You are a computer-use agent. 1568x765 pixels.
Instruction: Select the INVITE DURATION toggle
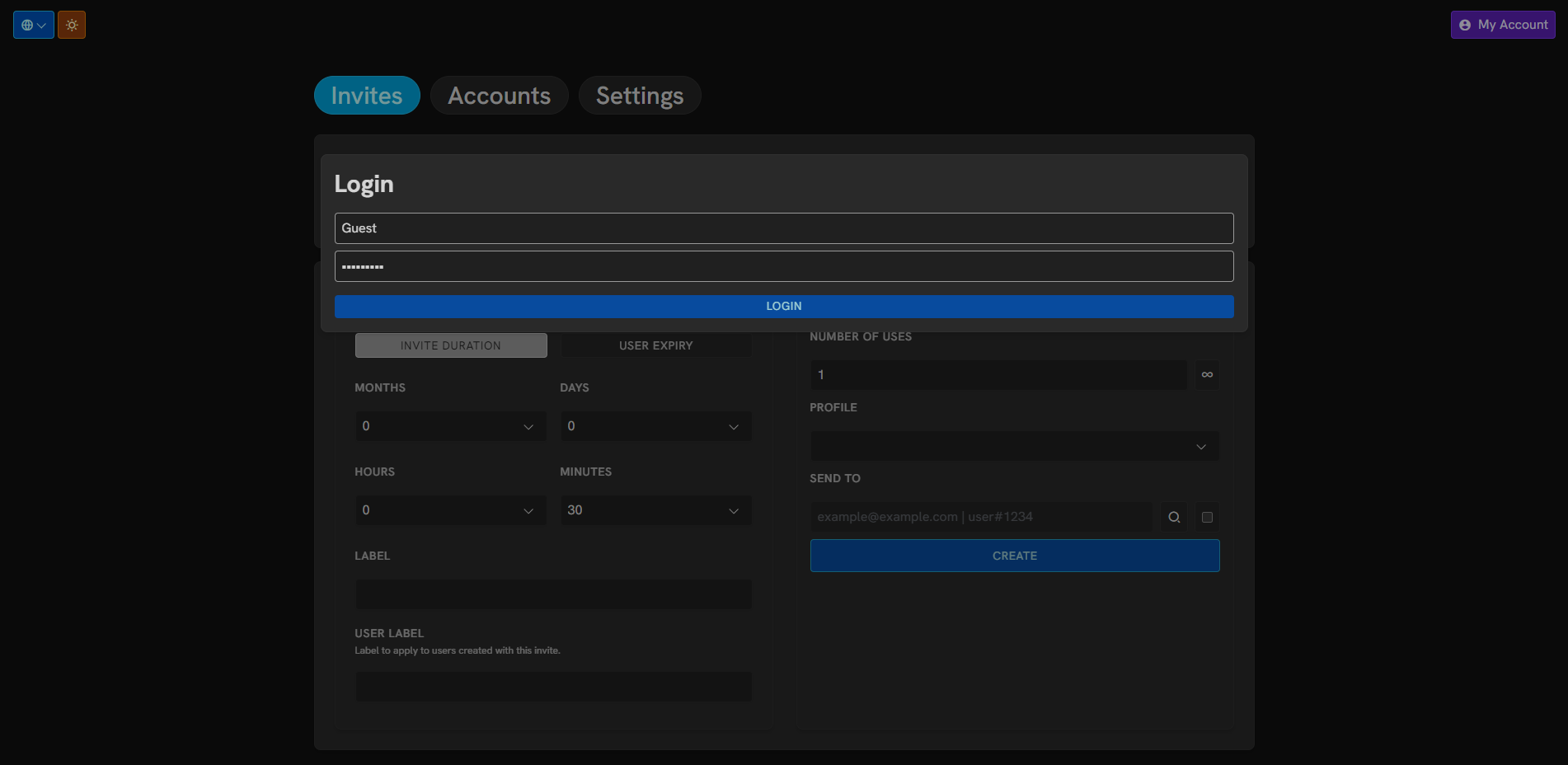[x=450, y=345]
